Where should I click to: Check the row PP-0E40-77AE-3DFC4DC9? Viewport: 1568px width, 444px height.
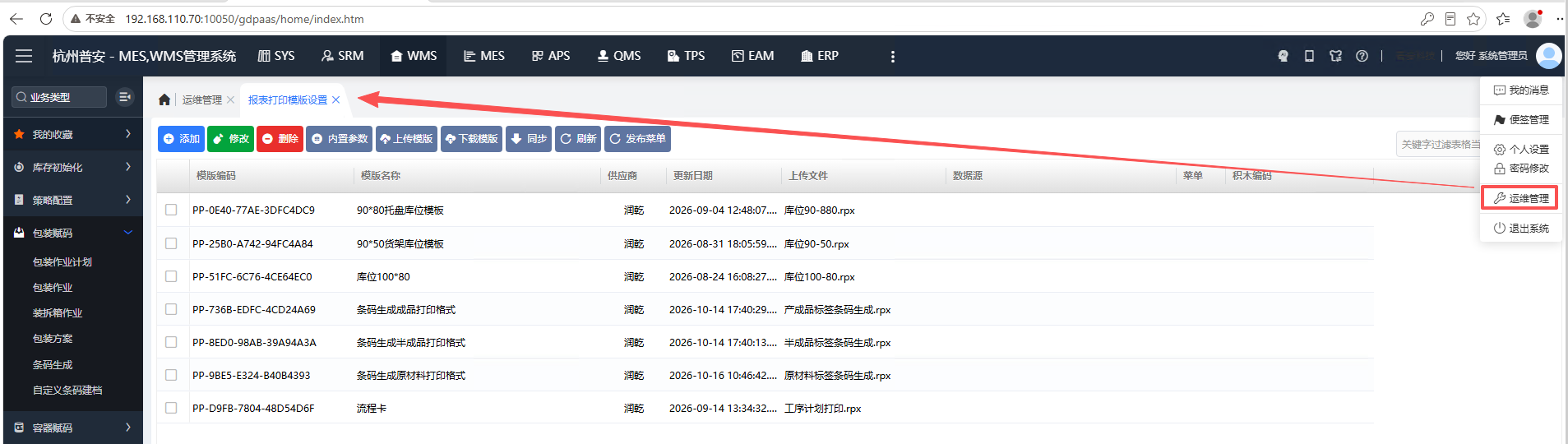[171, 210]
